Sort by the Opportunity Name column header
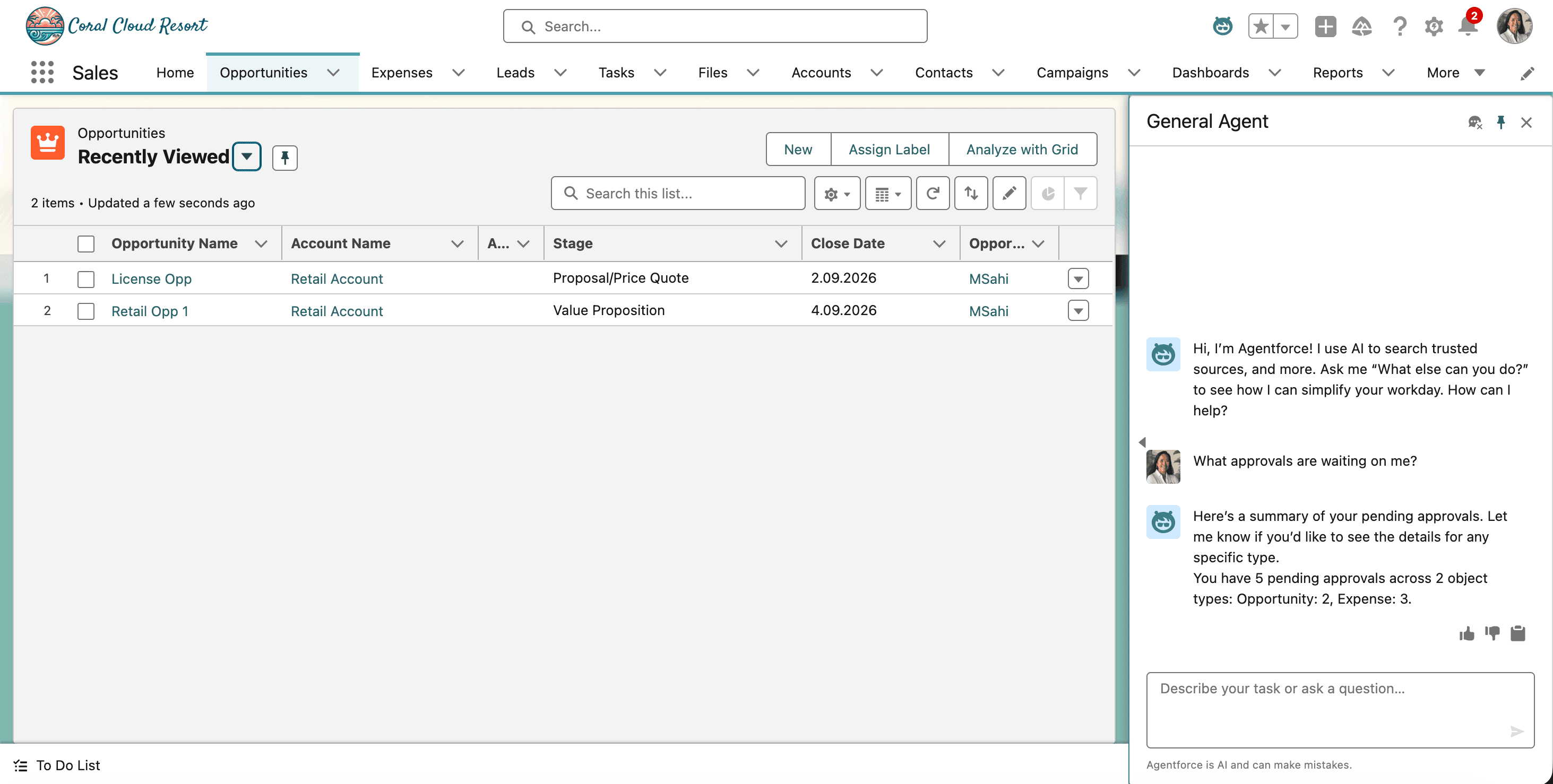 tap(174, 243)
